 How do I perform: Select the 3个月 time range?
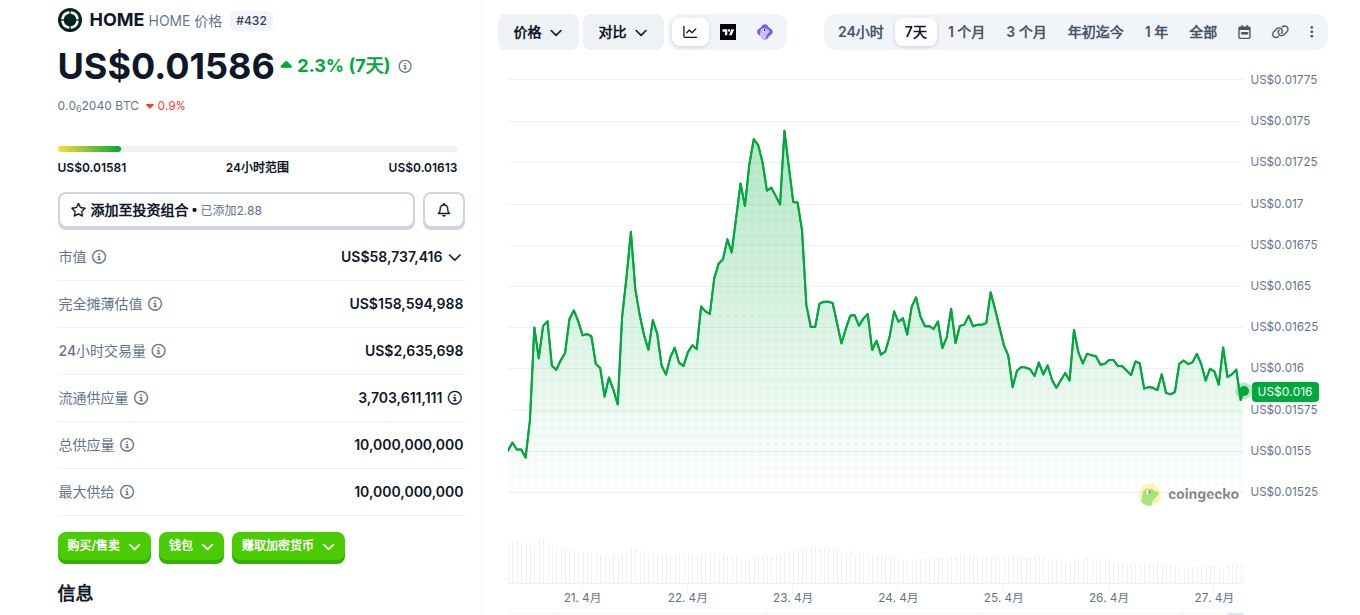point(1026,32)
